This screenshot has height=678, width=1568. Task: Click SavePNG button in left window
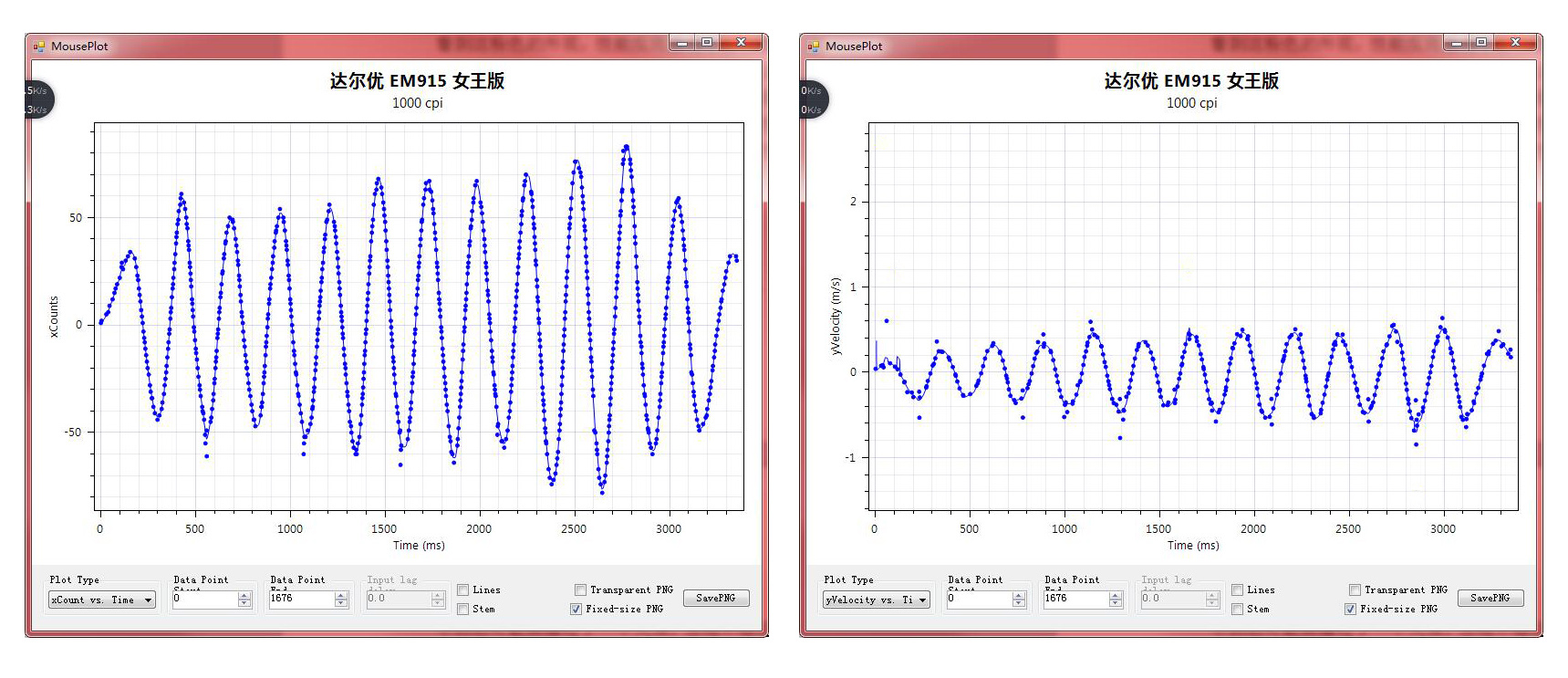716,599
